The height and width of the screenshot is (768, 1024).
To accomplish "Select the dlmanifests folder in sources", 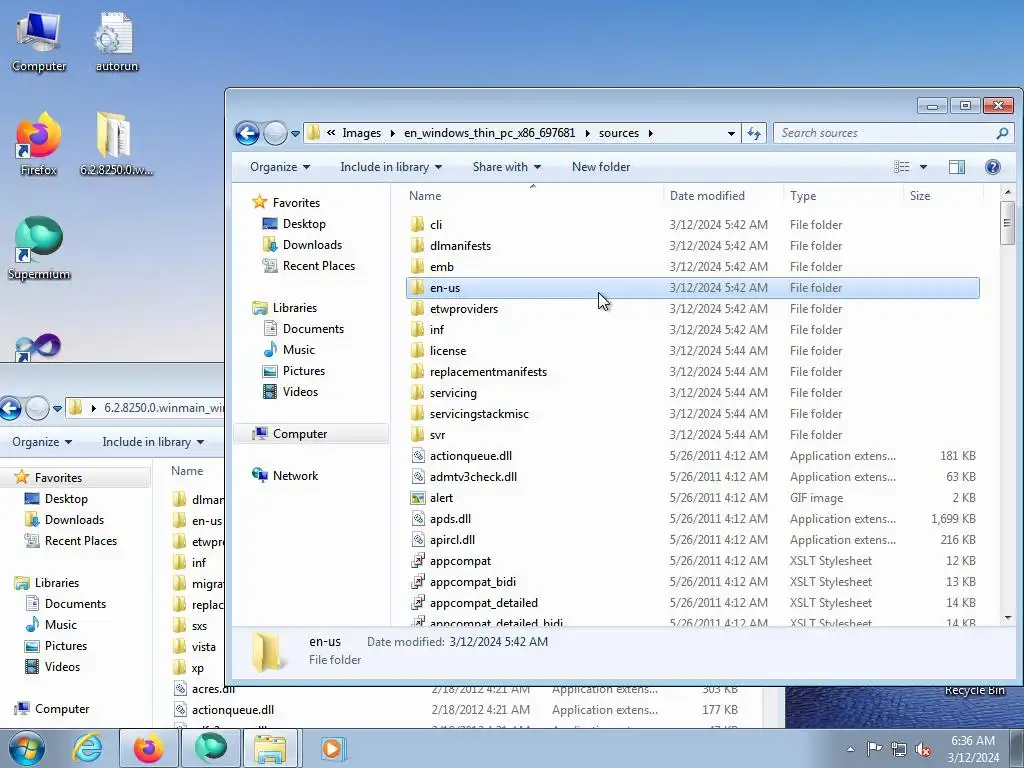I will 692,246.
